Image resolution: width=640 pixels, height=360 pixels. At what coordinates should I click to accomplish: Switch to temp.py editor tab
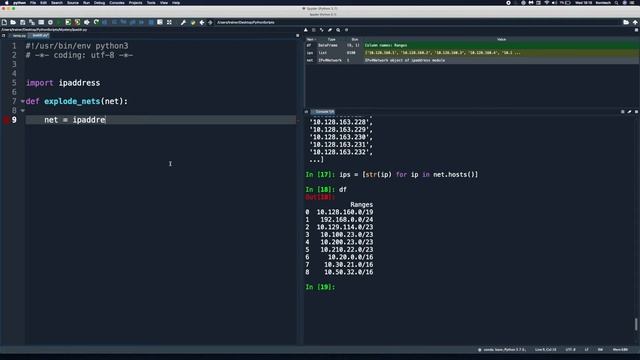19,36
